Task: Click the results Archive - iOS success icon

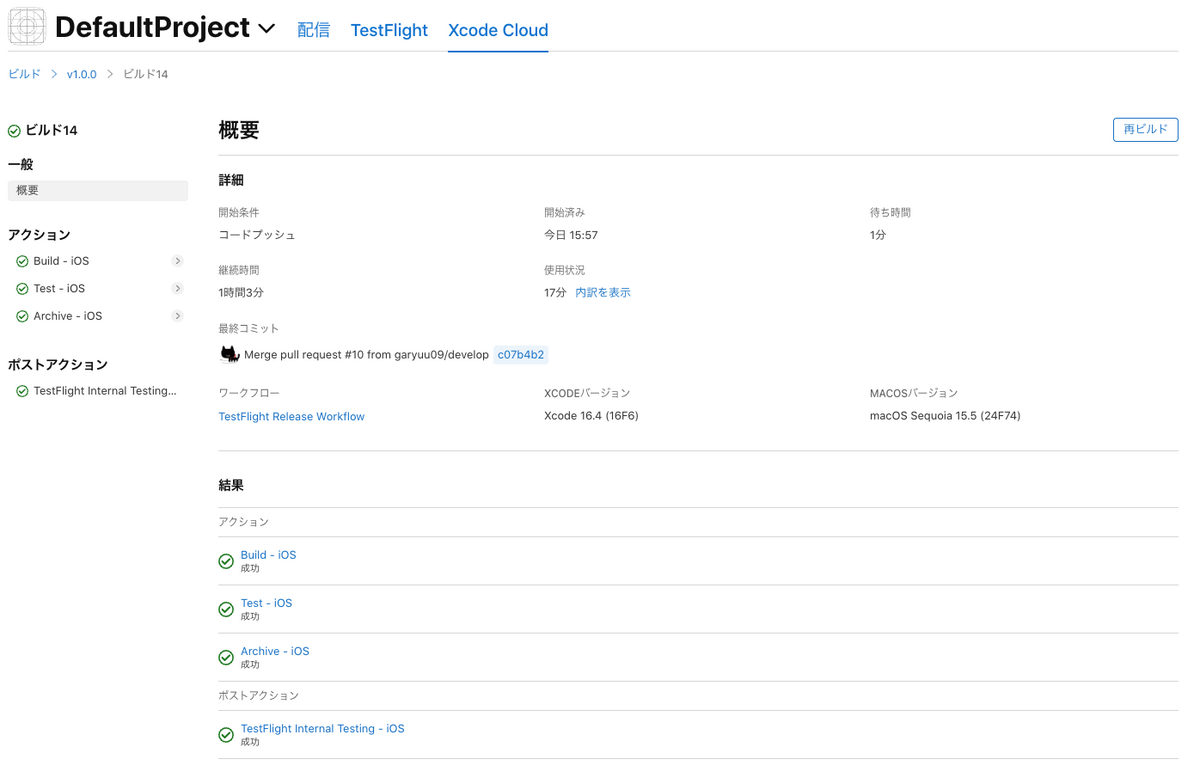Action: click(x=226, y=657)
